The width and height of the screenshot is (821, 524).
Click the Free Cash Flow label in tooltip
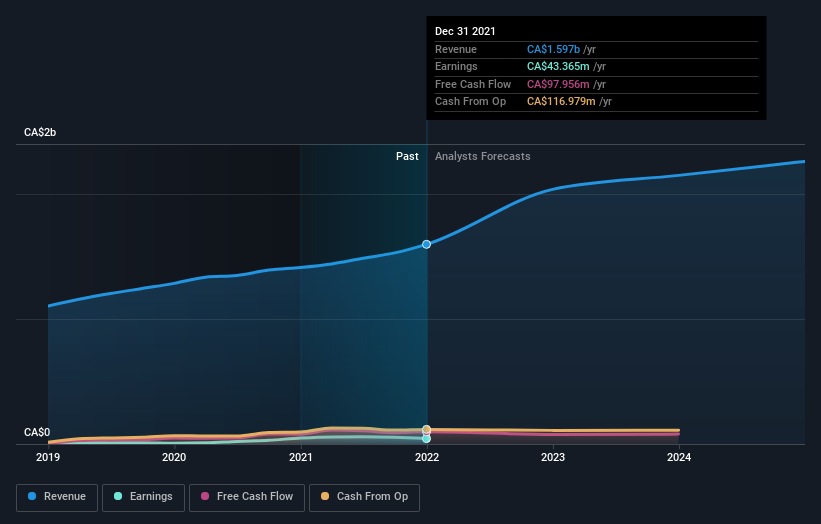tap(473, 84)
